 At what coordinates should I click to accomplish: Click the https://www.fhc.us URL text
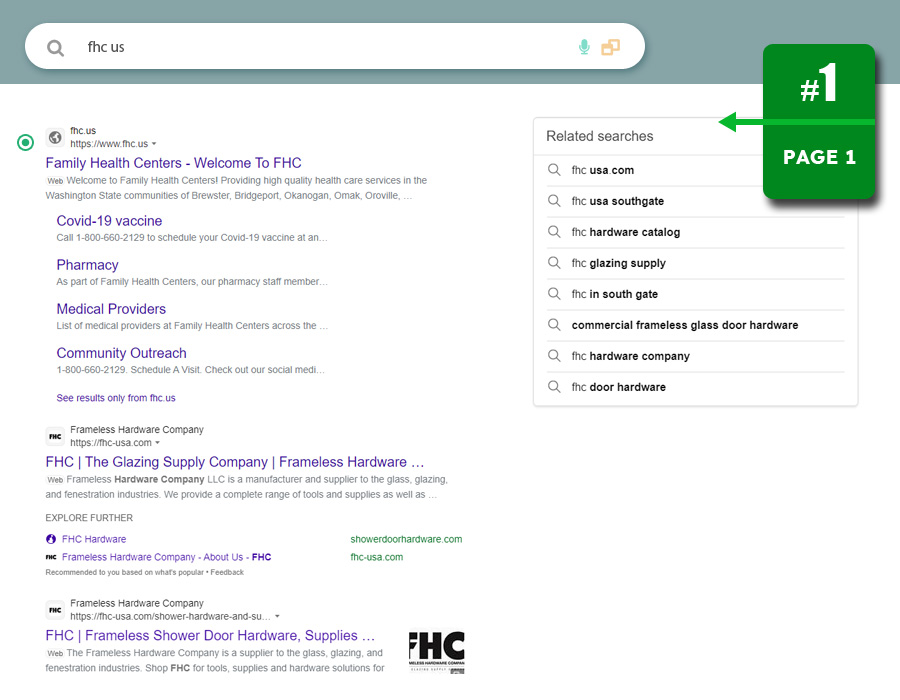tap(109, 143)
